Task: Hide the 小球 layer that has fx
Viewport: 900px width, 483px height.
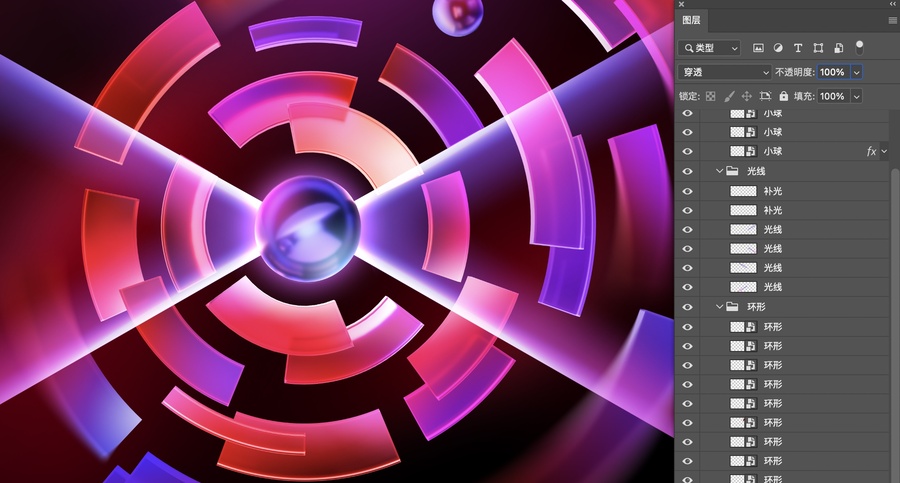Action: point(687,152)
